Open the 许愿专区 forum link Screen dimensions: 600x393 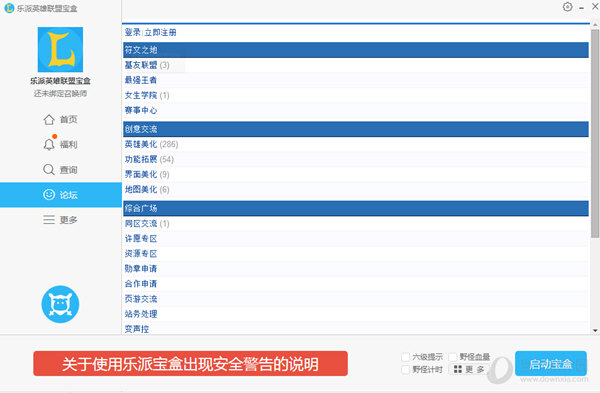tap(141, 238)
